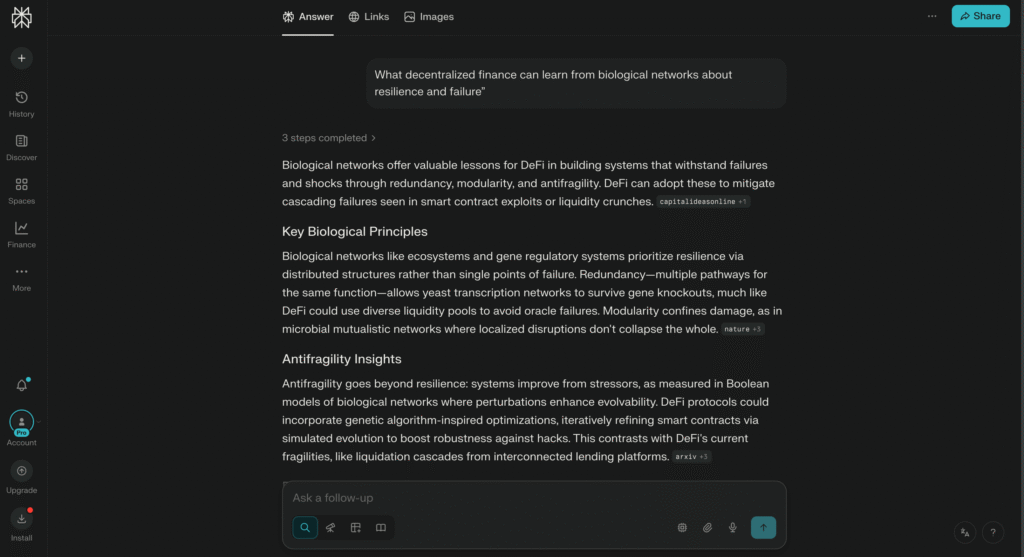Viewport: 1024px width, 557px height.
Task: Toggle the Labs mode in follow-up bar
Action: point(355,528)
